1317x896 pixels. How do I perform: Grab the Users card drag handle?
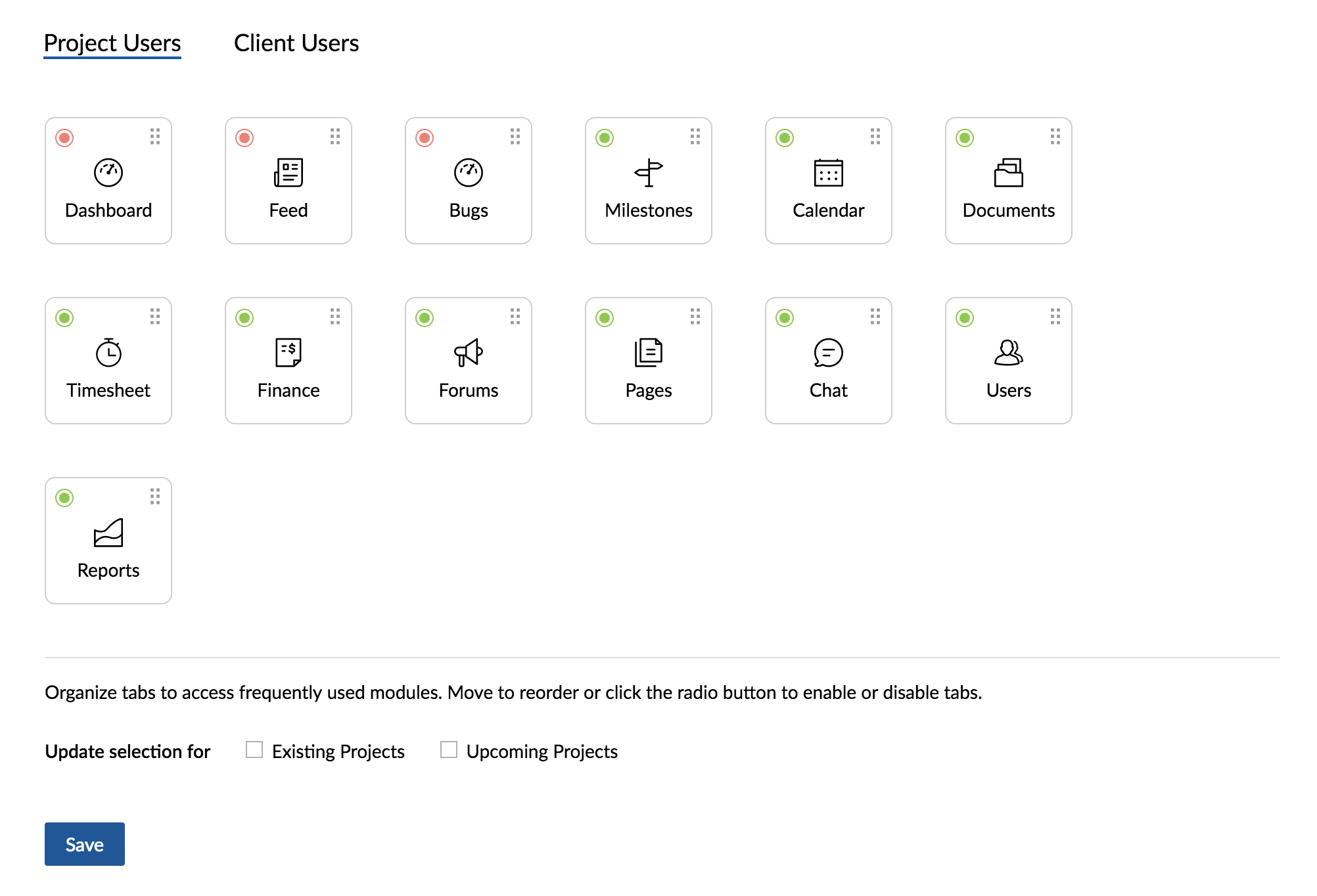click(x=1055, y=316)
